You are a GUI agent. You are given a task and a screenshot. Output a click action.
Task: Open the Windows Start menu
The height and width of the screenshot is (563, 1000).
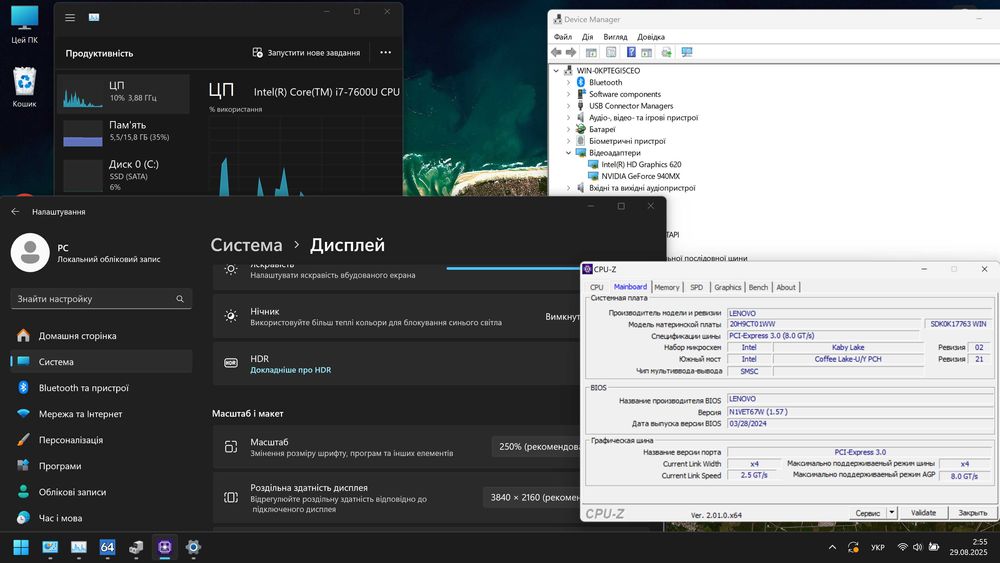(21, 547)
